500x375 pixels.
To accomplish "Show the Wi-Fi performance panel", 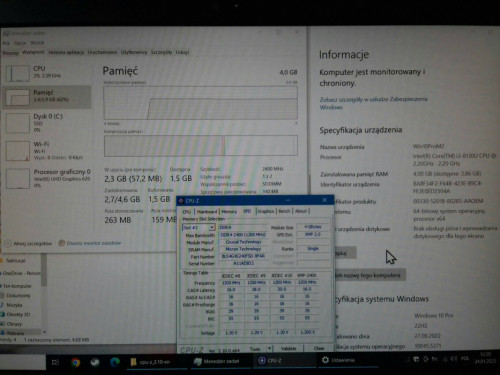I will pos(47,150).
